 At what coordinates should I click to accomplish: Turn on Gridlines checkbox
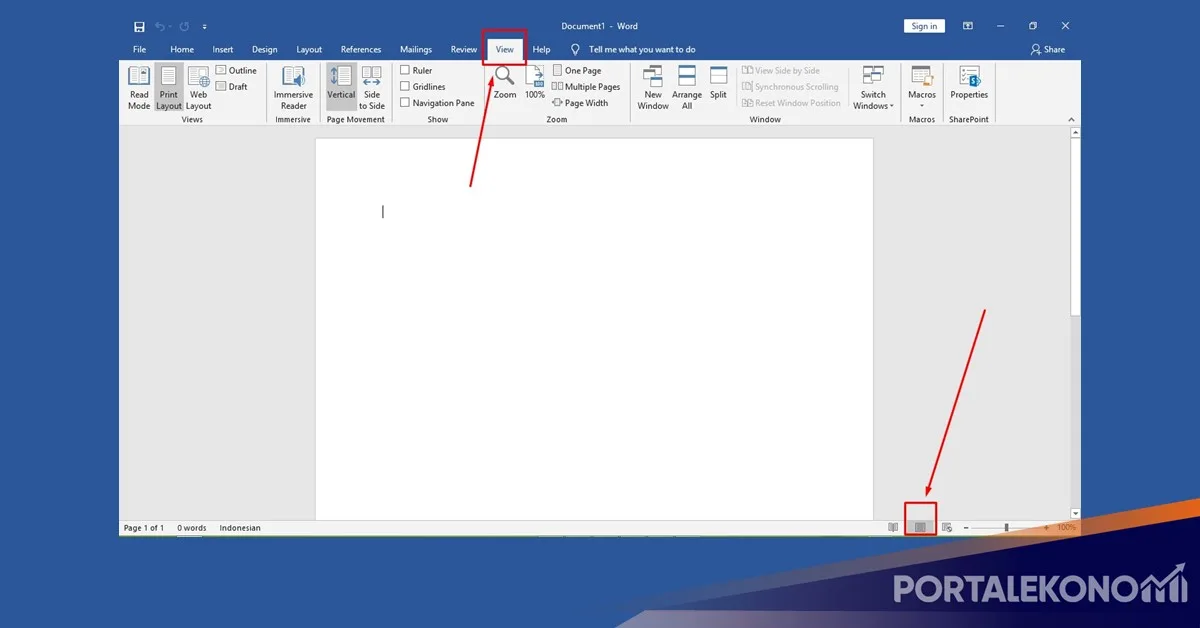point(405,87)
